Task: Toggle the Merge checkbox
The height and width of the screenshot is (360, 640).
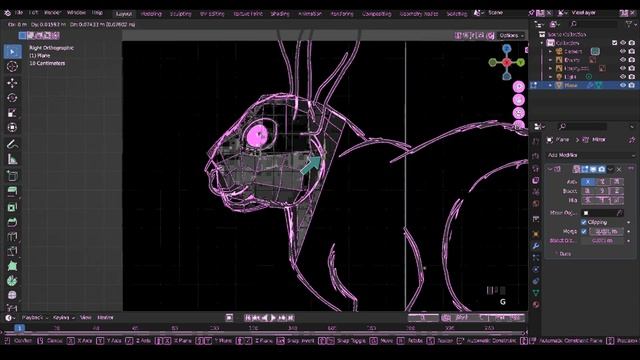Action: pos(584,231)
